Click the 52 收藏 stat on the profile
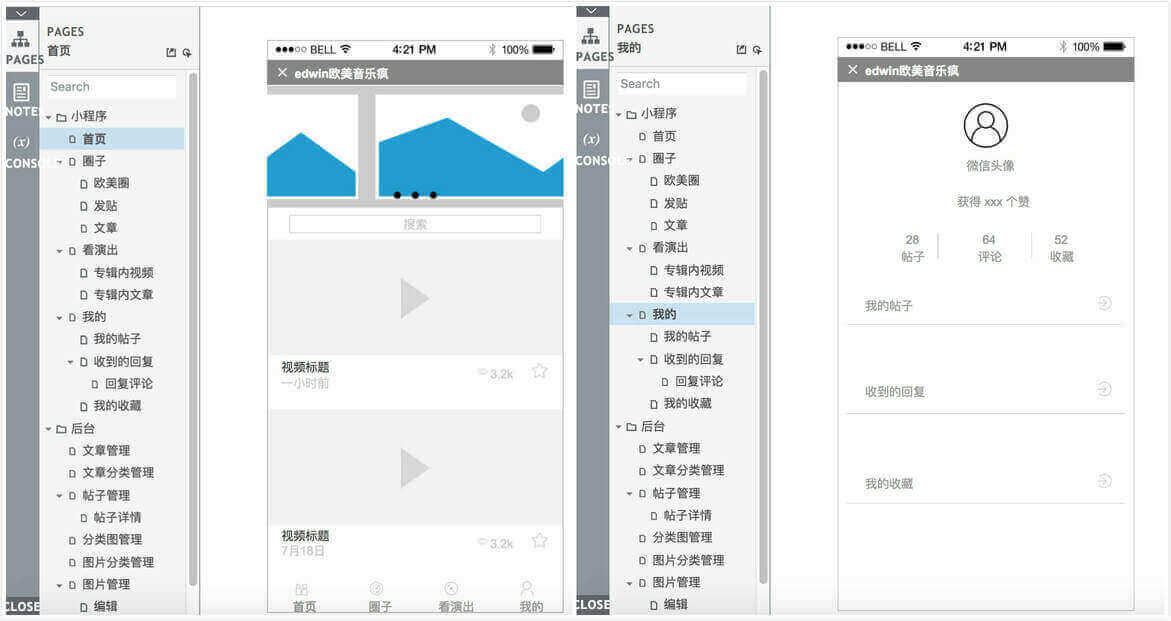The width and height of the screenshot is (1171, 621). click(x=1061, y=248)
